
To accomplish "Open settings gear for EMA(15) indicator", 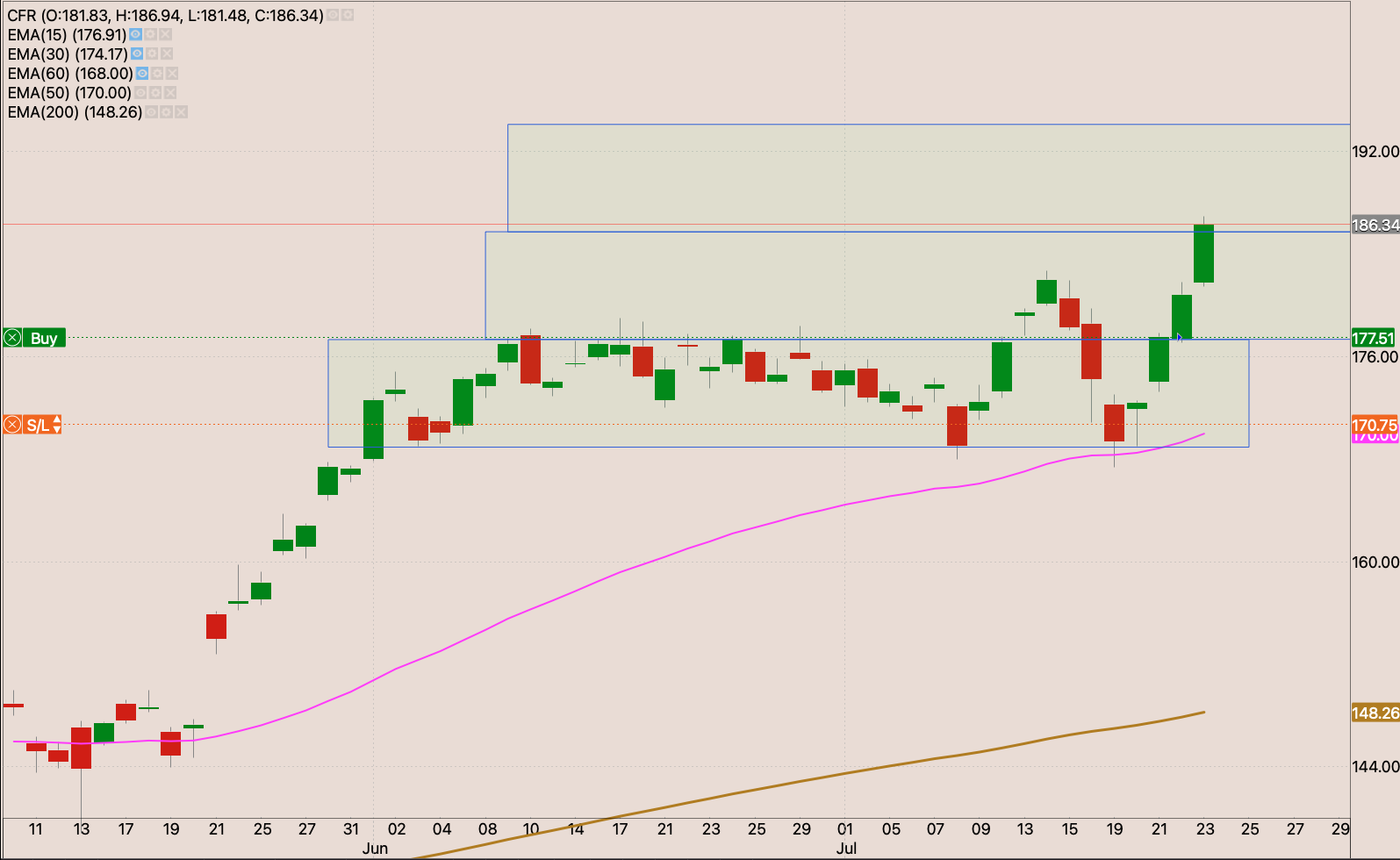I will click(151, 35).
